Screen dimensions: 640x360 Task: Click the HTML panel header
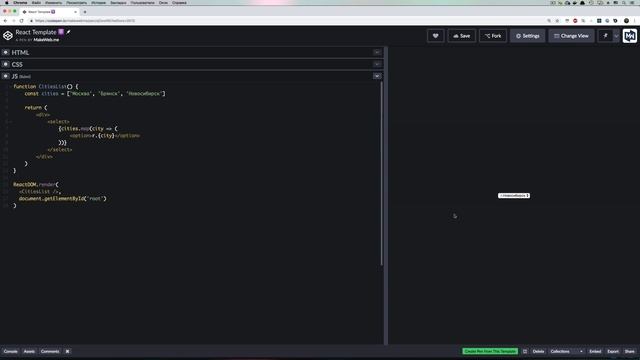click(x=192, y=52)
